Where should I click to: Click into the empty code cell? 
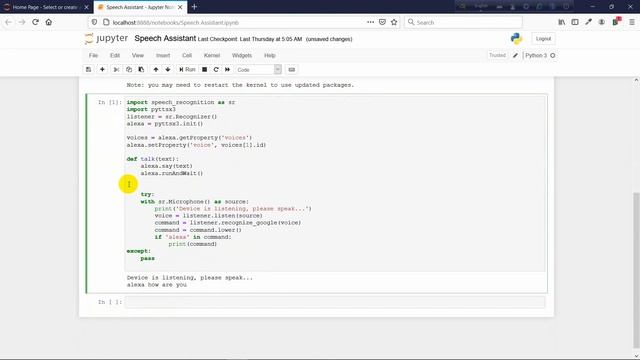335,302
